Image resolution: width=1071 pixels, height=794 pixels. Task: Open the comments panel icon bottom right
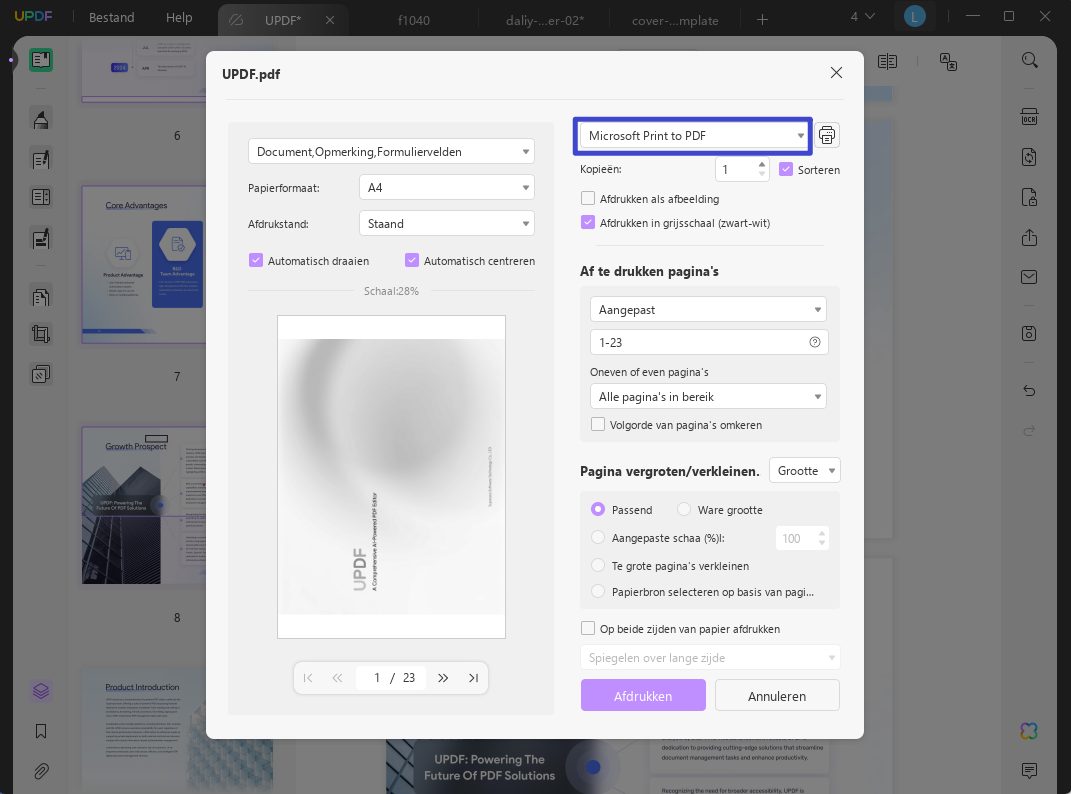click(1029, 771)
